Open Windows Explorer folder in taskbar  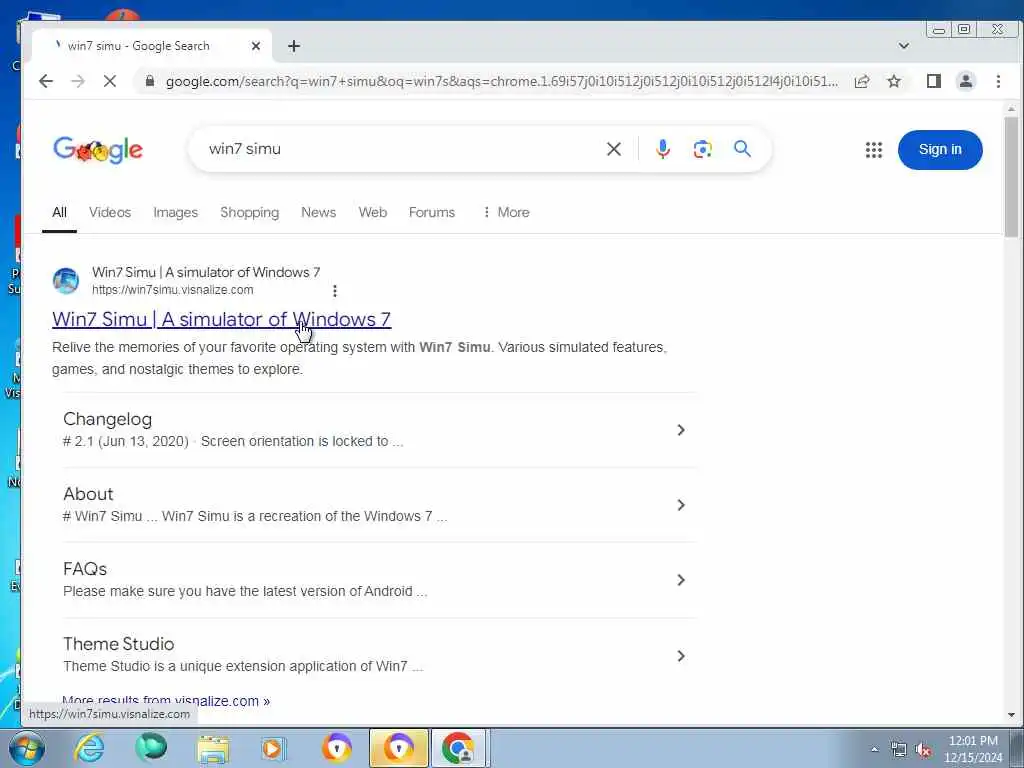pyautogui.click(x=213, y=748)
